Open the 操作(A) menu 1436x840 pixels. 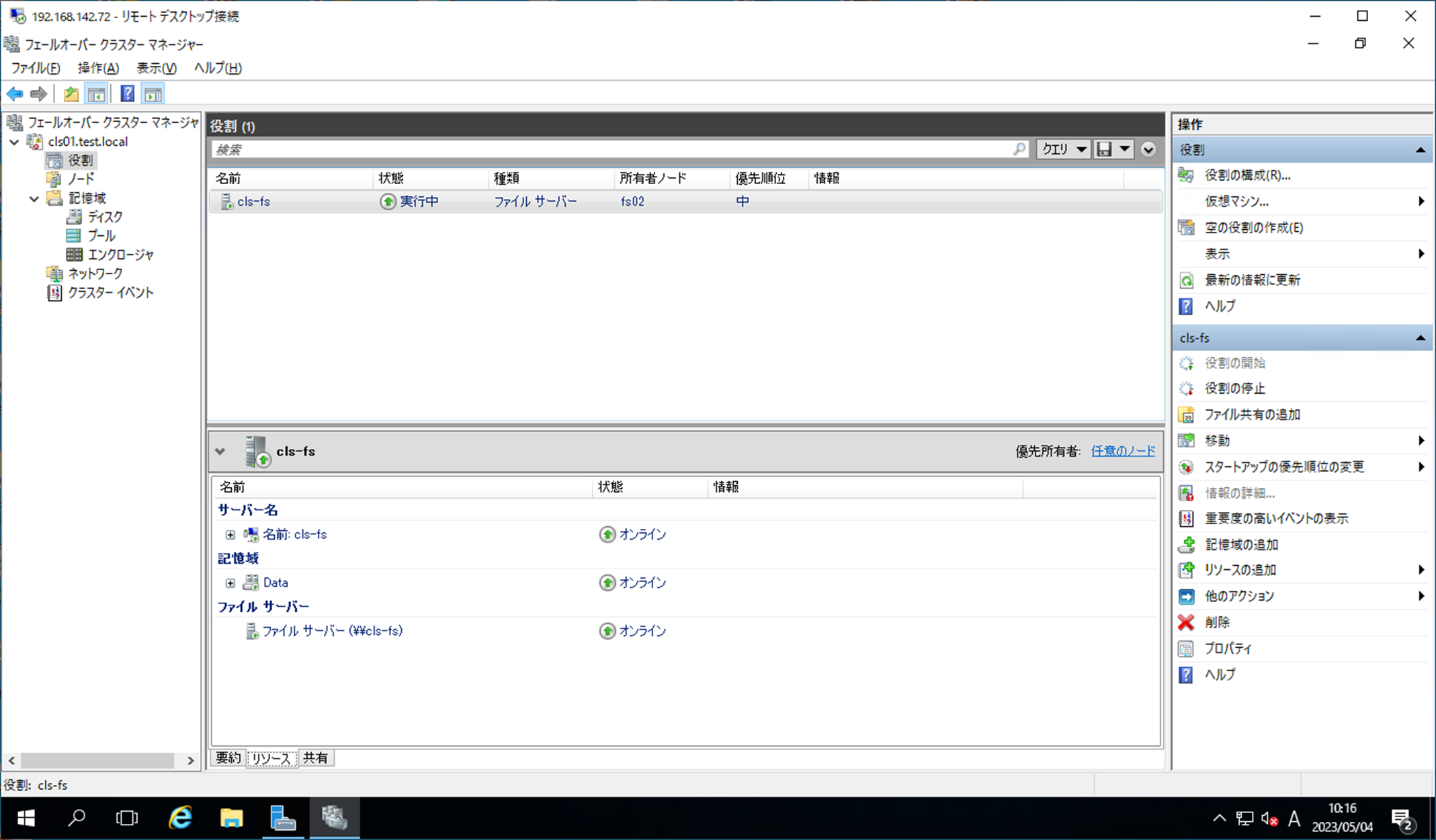click(98, 68)
